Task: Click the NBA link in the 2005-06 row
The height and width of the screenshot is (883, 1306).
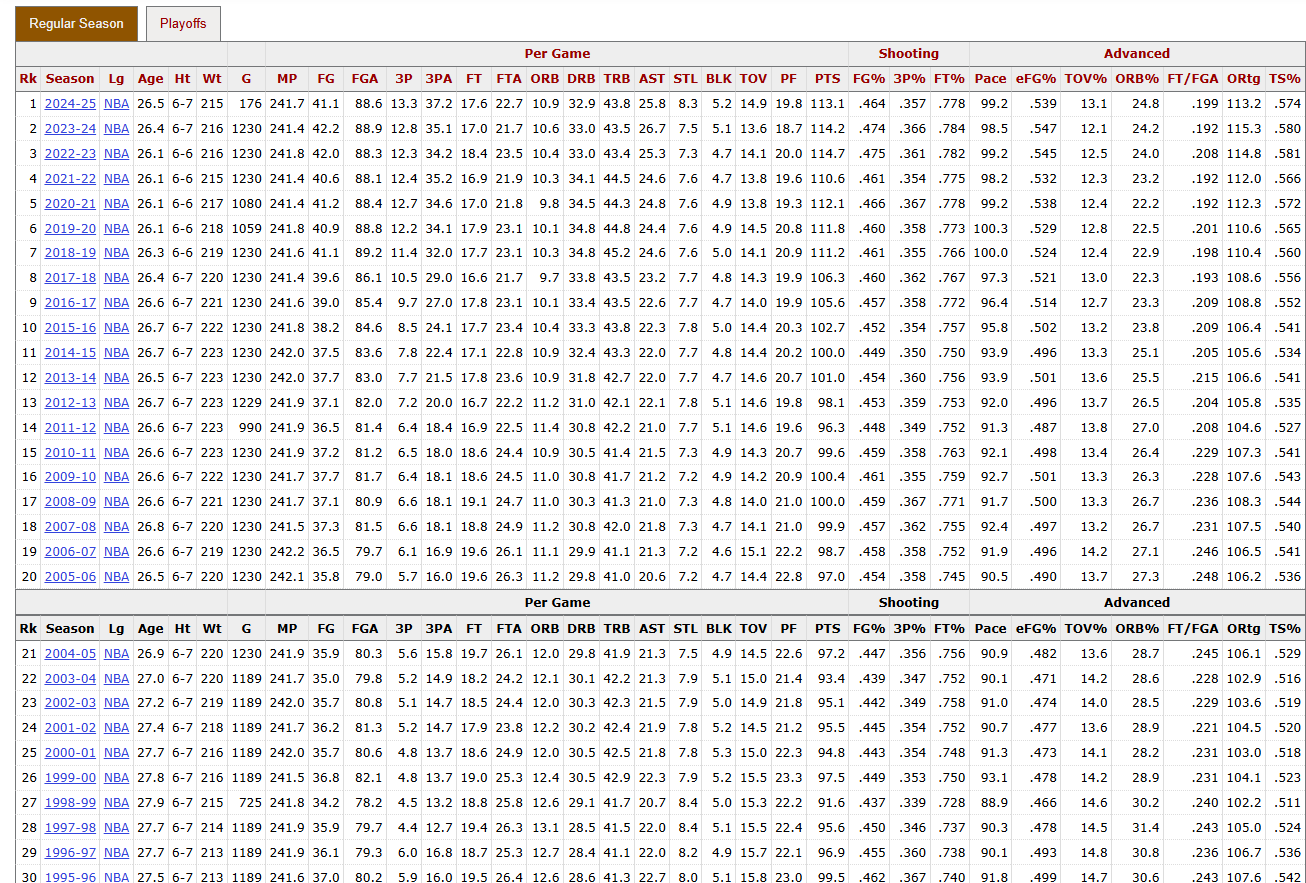Action: click(x=117, y=577)
